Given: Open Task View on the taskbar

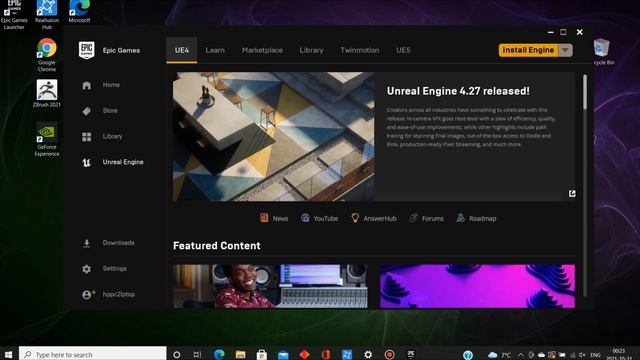Looking at the screenshot, I should pyautogui.click(x=198, y=354).
